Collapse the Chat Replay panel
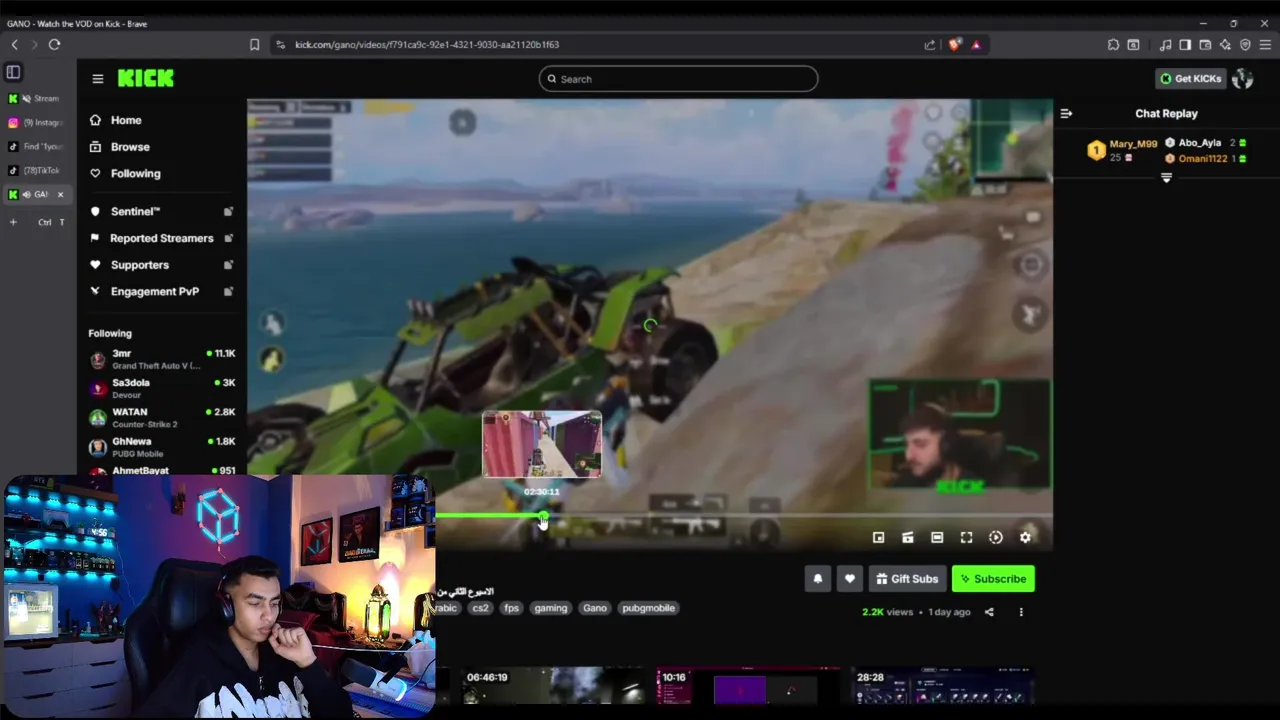 tap(1066, 113)
